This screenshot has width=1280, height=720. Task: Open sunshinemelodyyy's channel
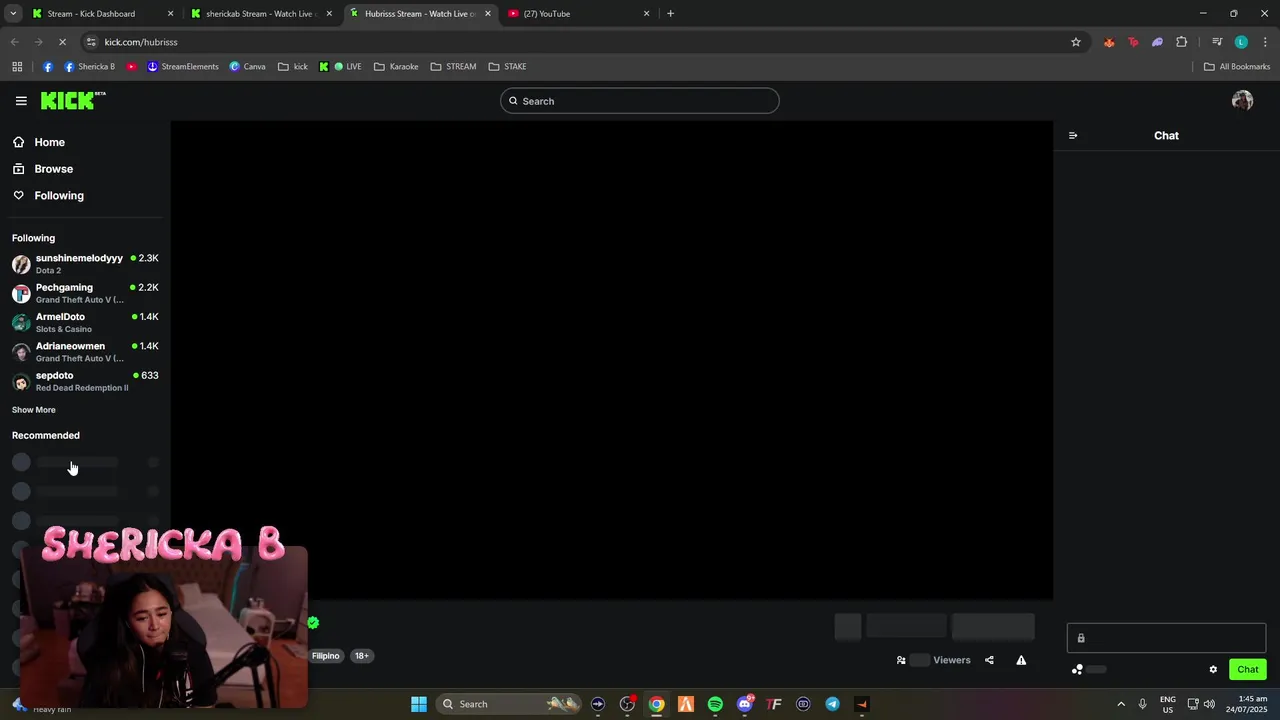[x=85, y=264]
